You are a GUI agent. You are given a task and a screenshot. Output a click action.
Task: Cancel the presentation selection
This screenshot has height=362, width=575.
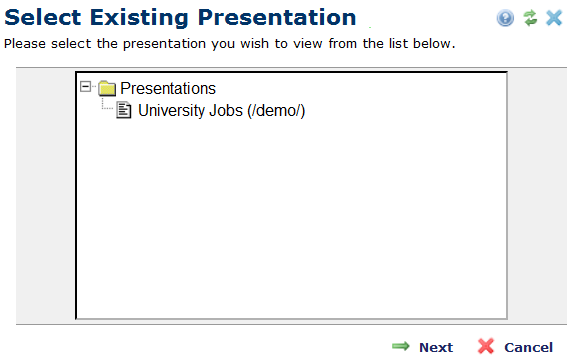pyautogui.click(x=528, y=347)
